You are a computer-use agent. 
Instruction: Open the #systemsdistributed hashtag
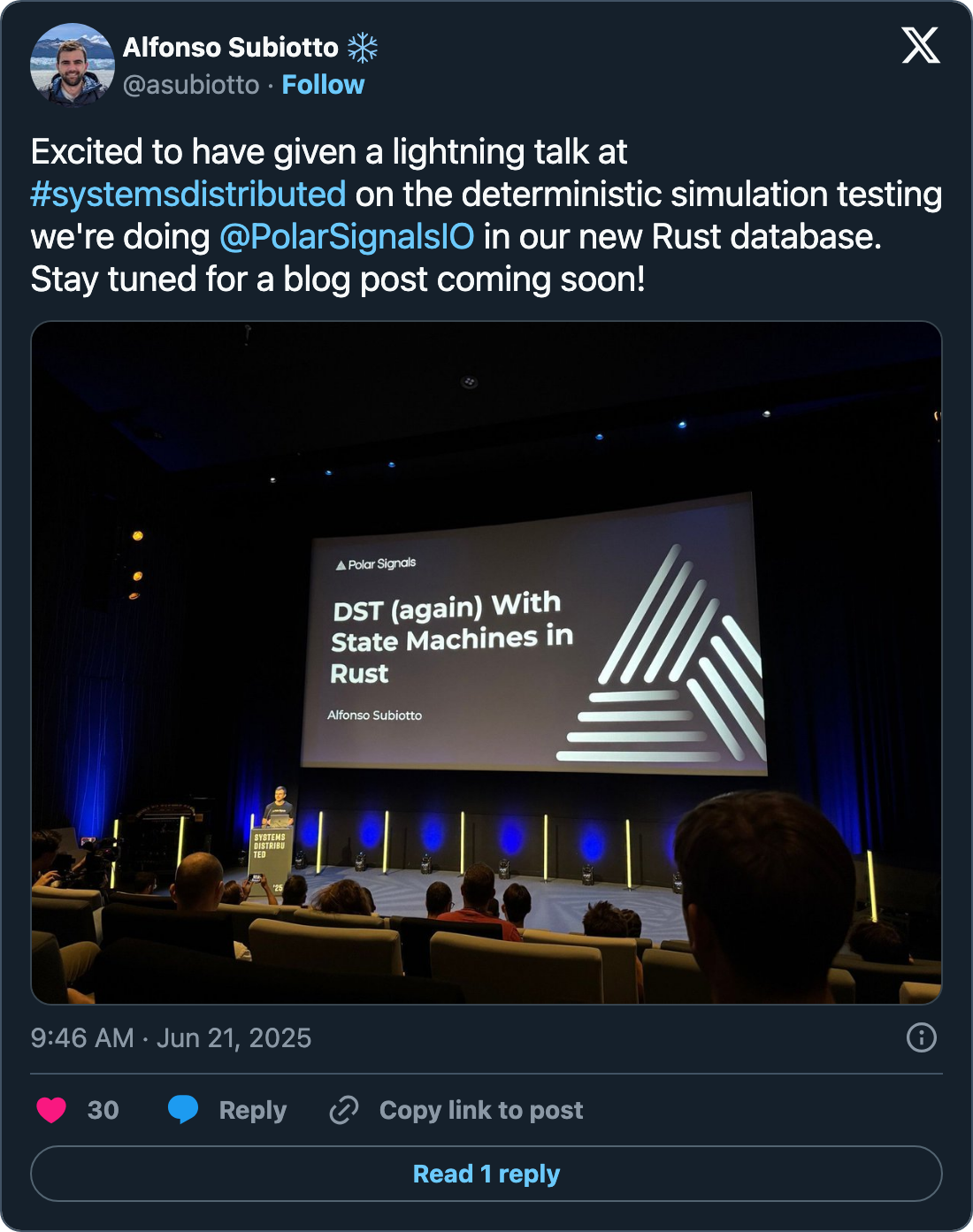(188, 195)
